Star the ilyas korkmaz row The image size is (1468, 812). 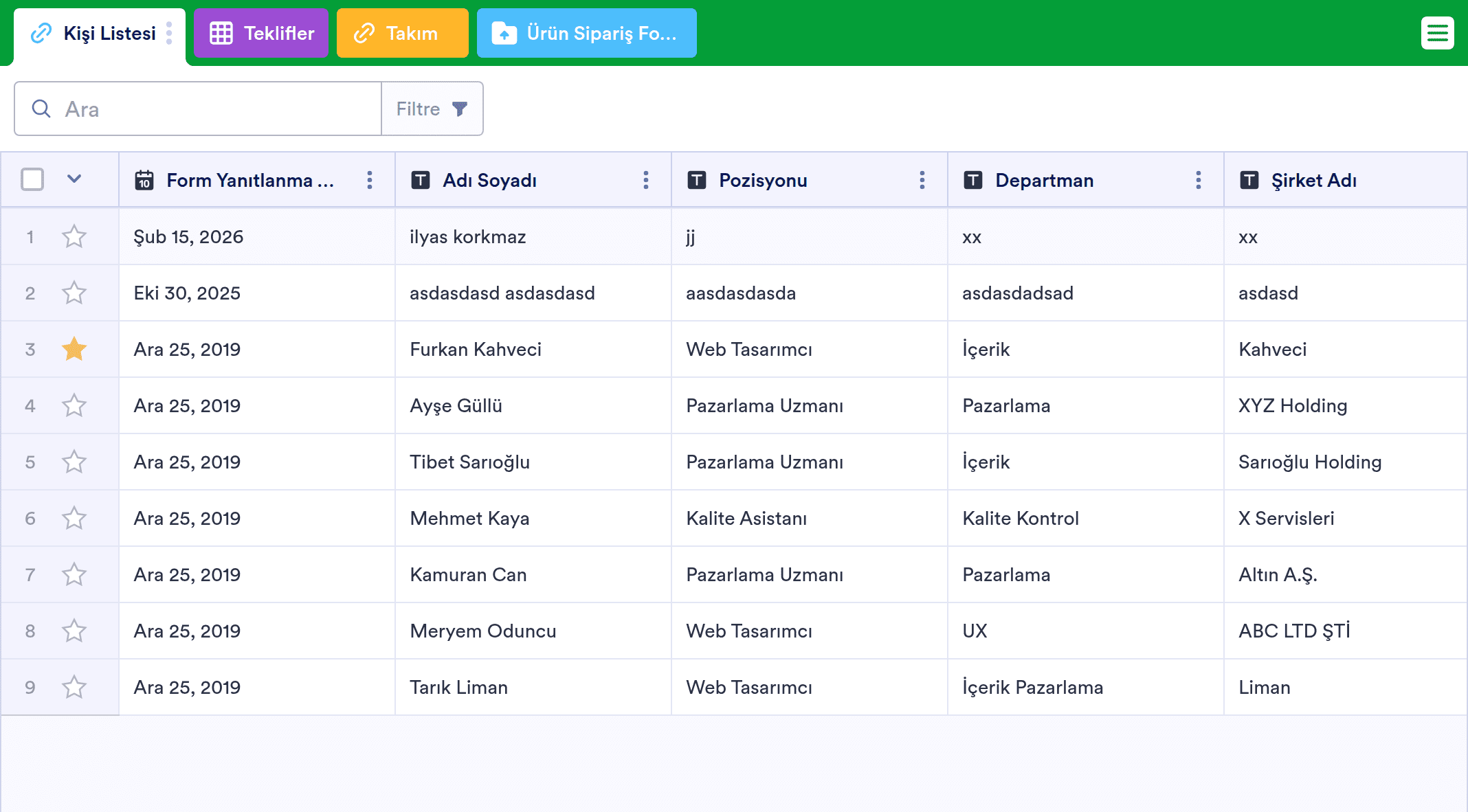(x=74, y=237)
